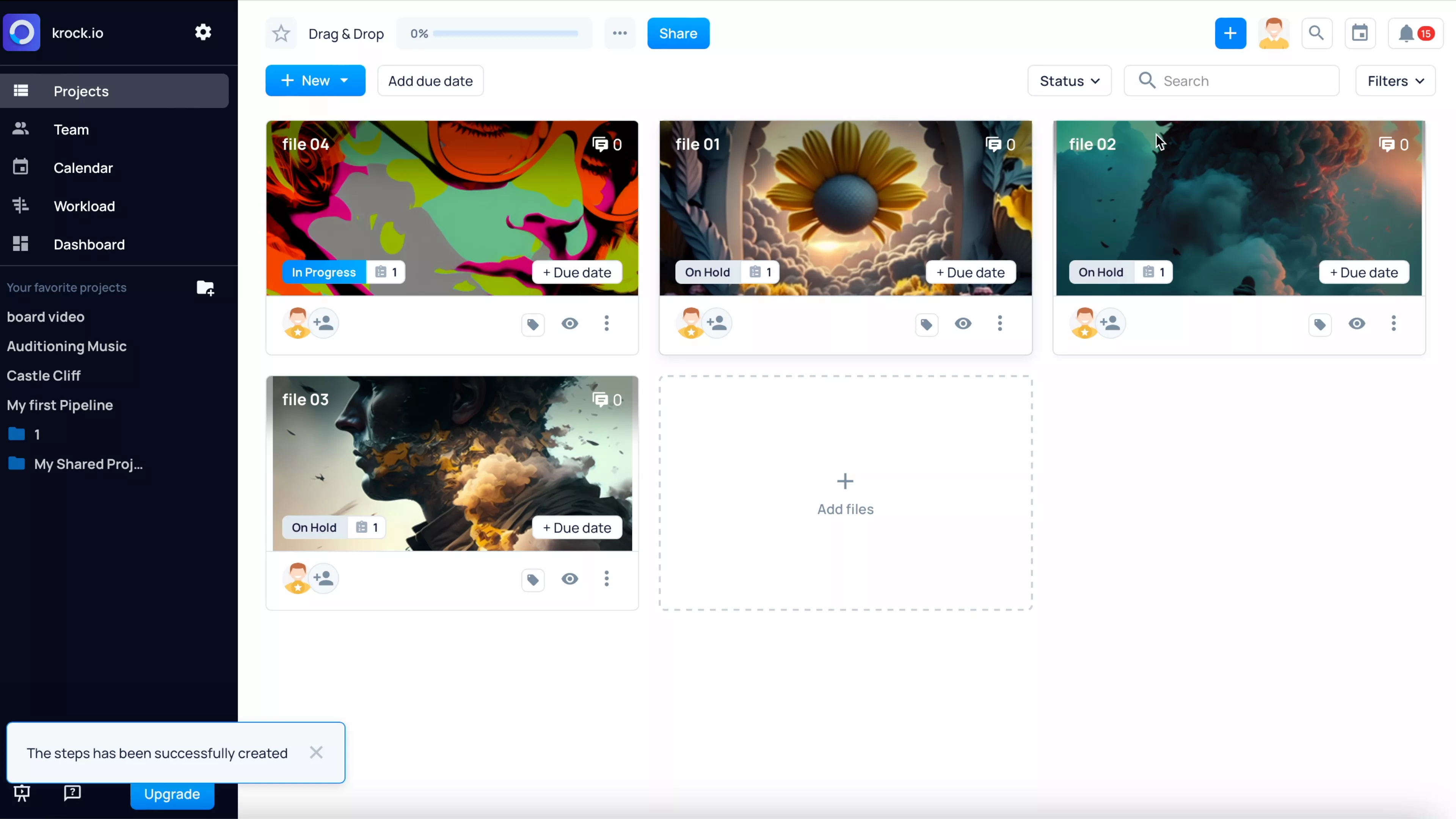This screenshot has height=819, width=1456.
Task: Go to the Workload section
Action: point(84,206)
